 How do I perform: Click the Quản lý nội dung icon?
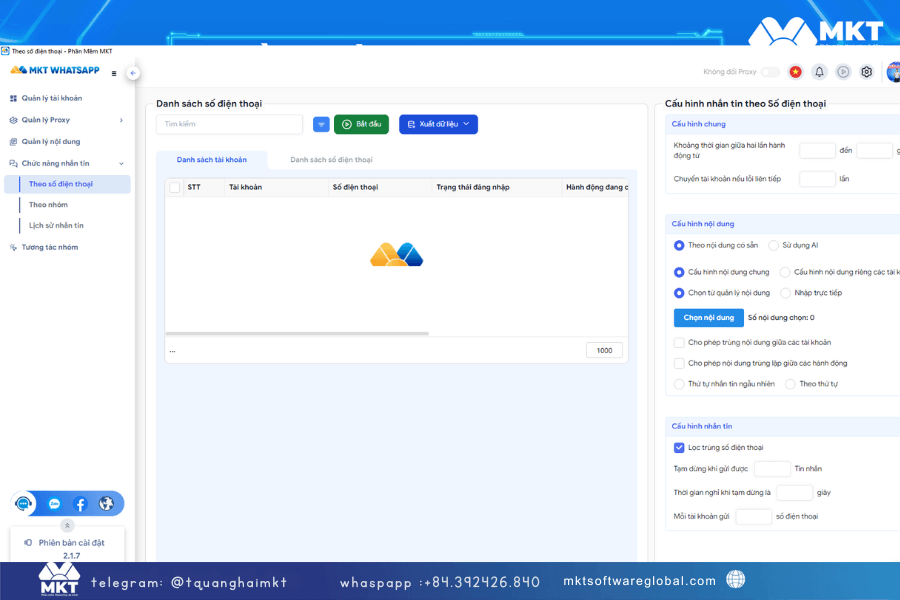point(13,142)
